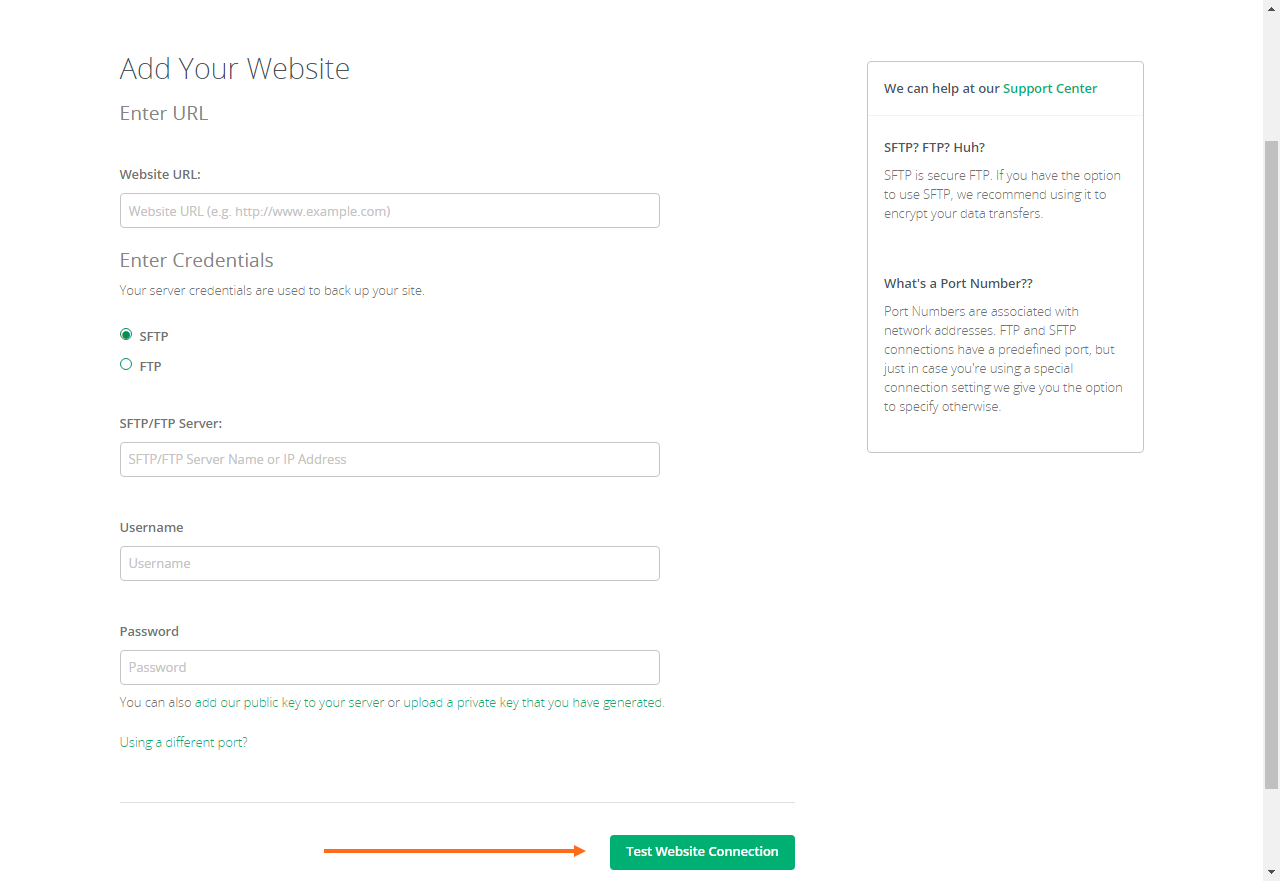Screen dimensions: 1280x881
Task: Click the Website URL input field
Action: 389,211
